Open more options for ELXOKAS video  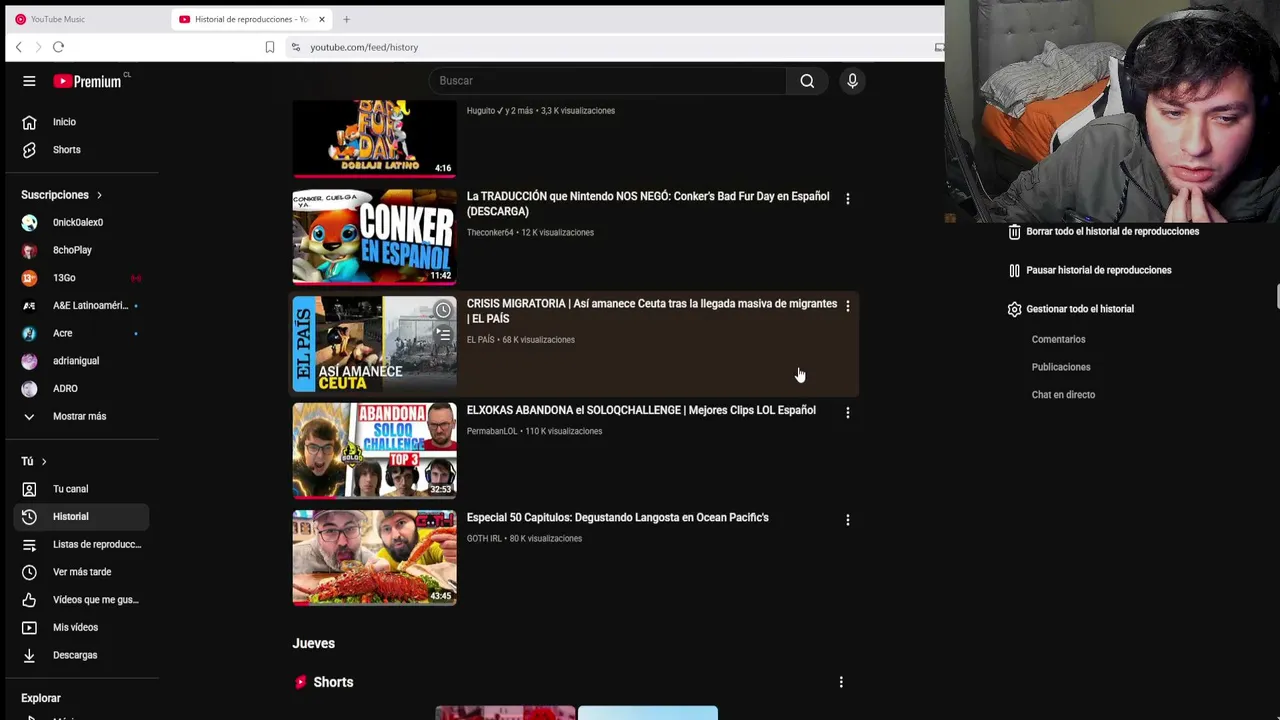[848, 413]
